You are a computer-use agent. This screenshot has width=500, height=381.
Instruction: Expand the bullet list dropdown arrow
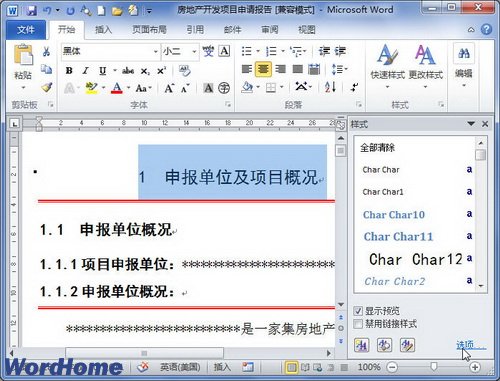click(x=258, y=51)
